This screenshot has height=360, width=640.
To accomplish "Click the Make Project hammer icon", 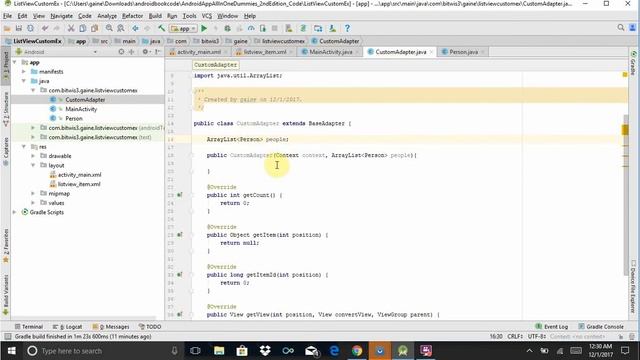I will click(x=162, y=29).
